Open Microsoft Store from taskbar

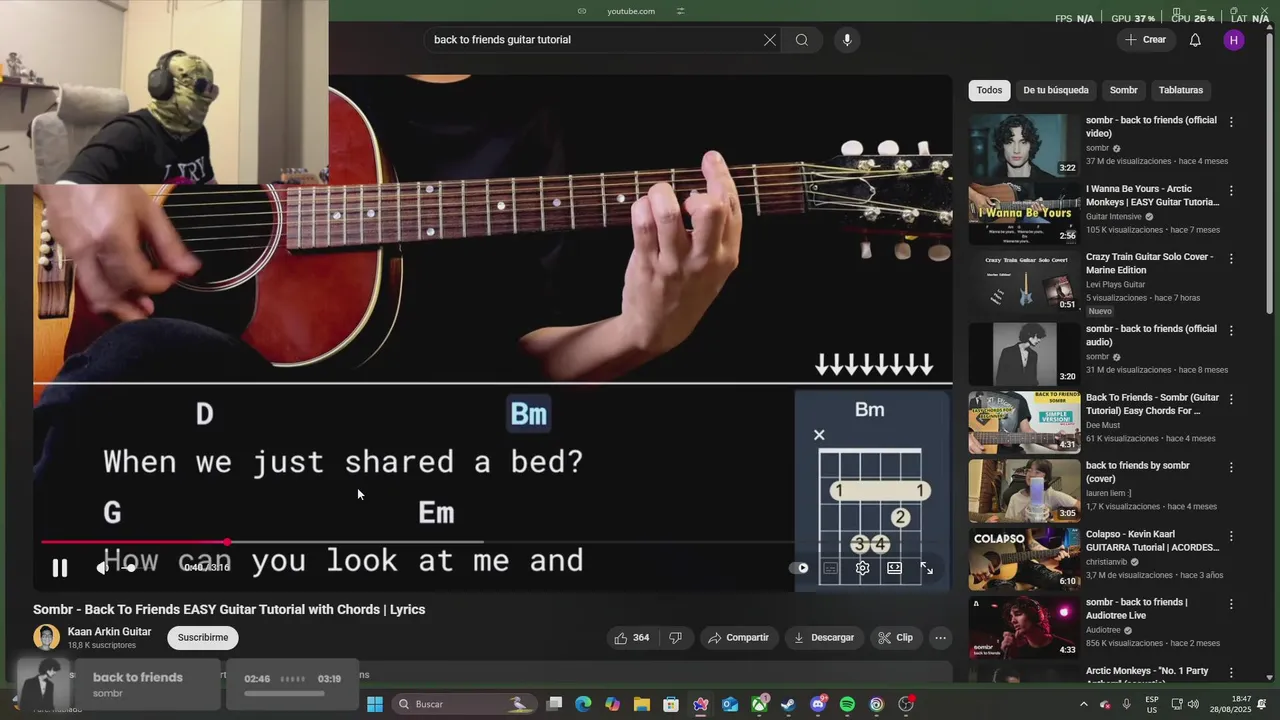coord(671,704)
